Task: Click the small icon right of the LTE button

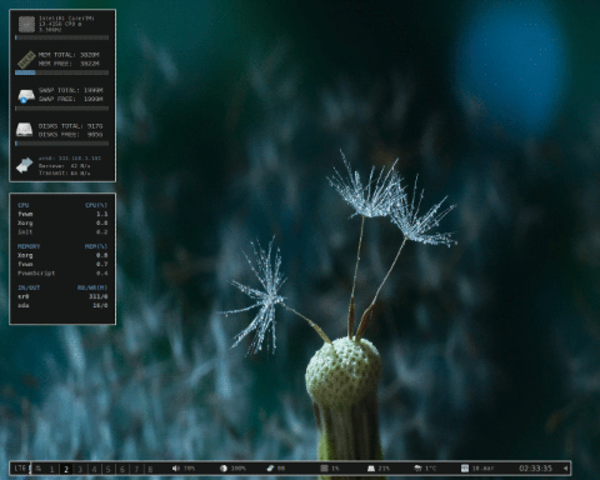Action: point(38,468)
